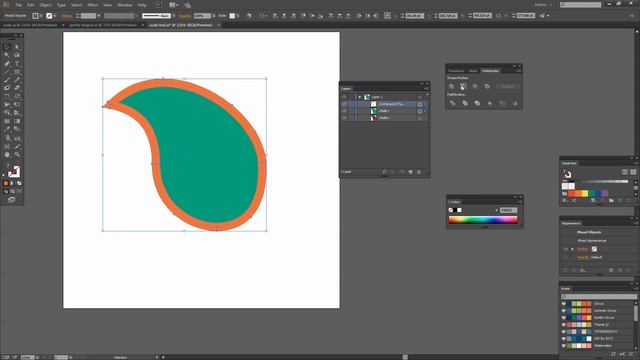
Task: Click the Expand button in Pathfinder panel
Action: (507, 86)
